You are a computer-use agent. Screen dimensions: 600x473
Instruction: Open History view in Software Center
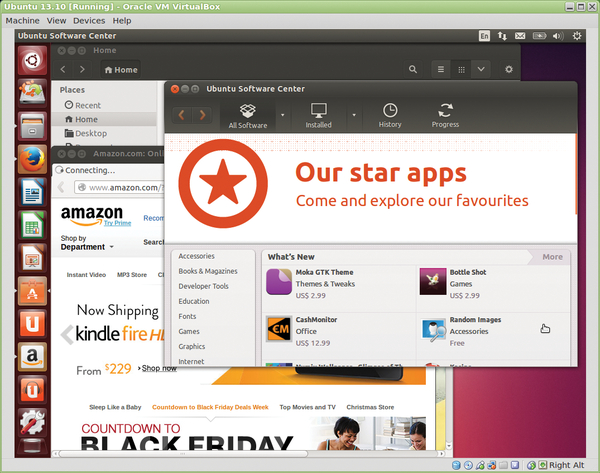click(x=390, y=116)
